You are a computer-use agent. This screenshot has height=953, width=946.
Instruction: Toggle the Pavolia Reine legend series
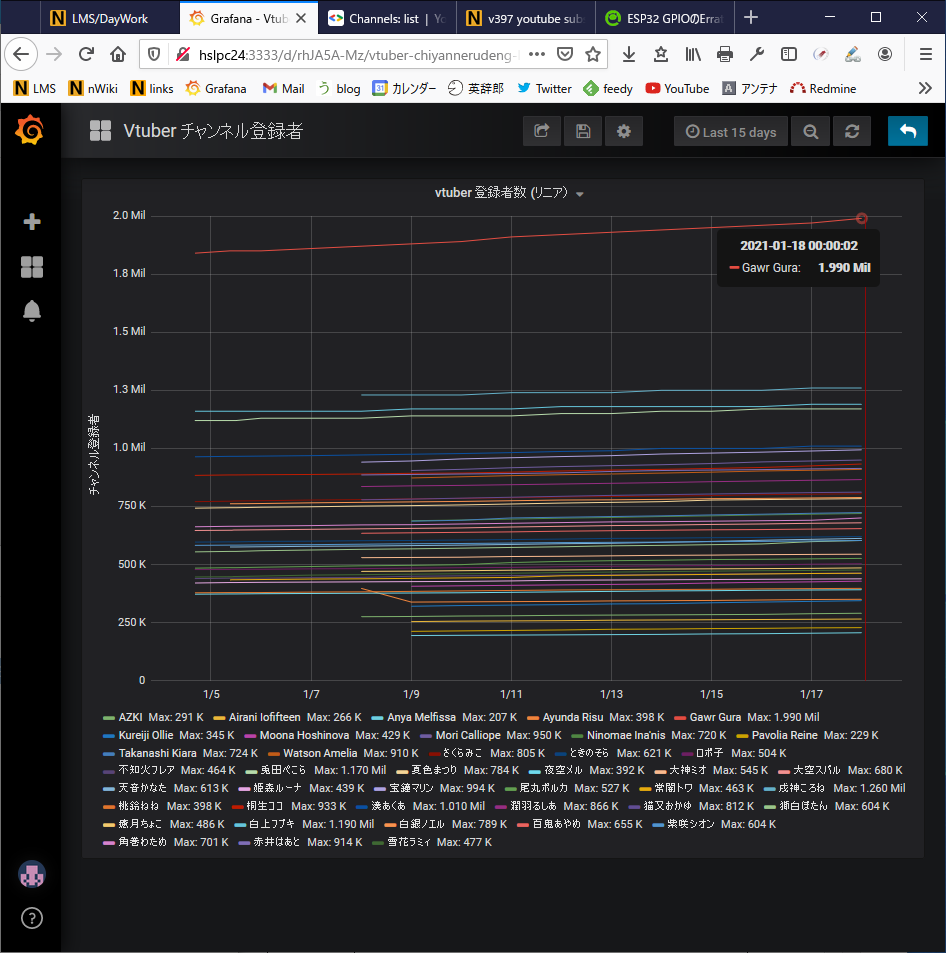coord(784,735)
